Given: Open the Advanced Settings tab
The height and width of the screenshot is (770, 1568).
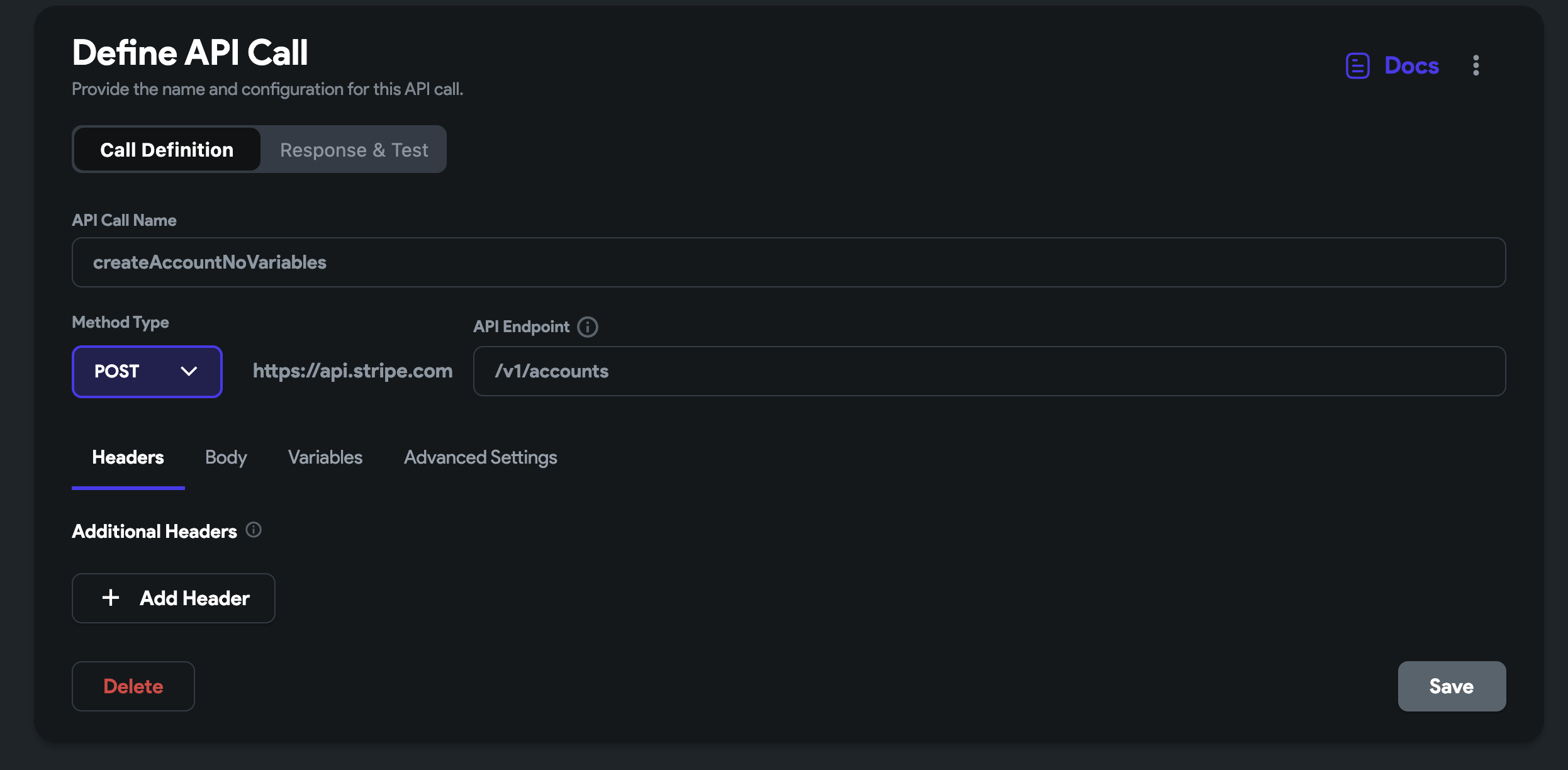Looking at the screenshot, I should coord(480,457).
